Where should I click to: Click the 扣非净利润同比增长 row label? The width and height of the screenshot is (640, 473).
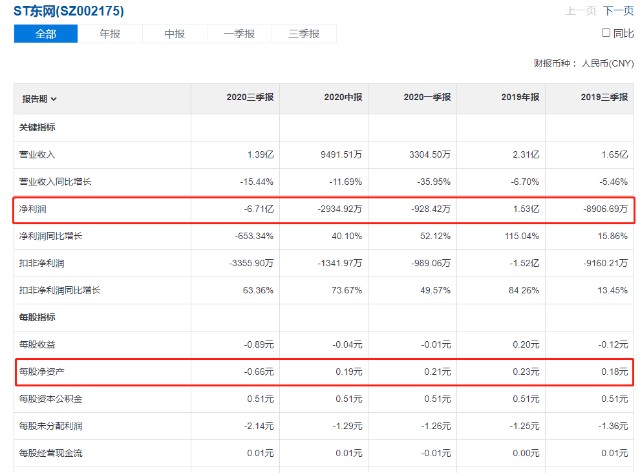pyautogui.click(x=59, y=290)
